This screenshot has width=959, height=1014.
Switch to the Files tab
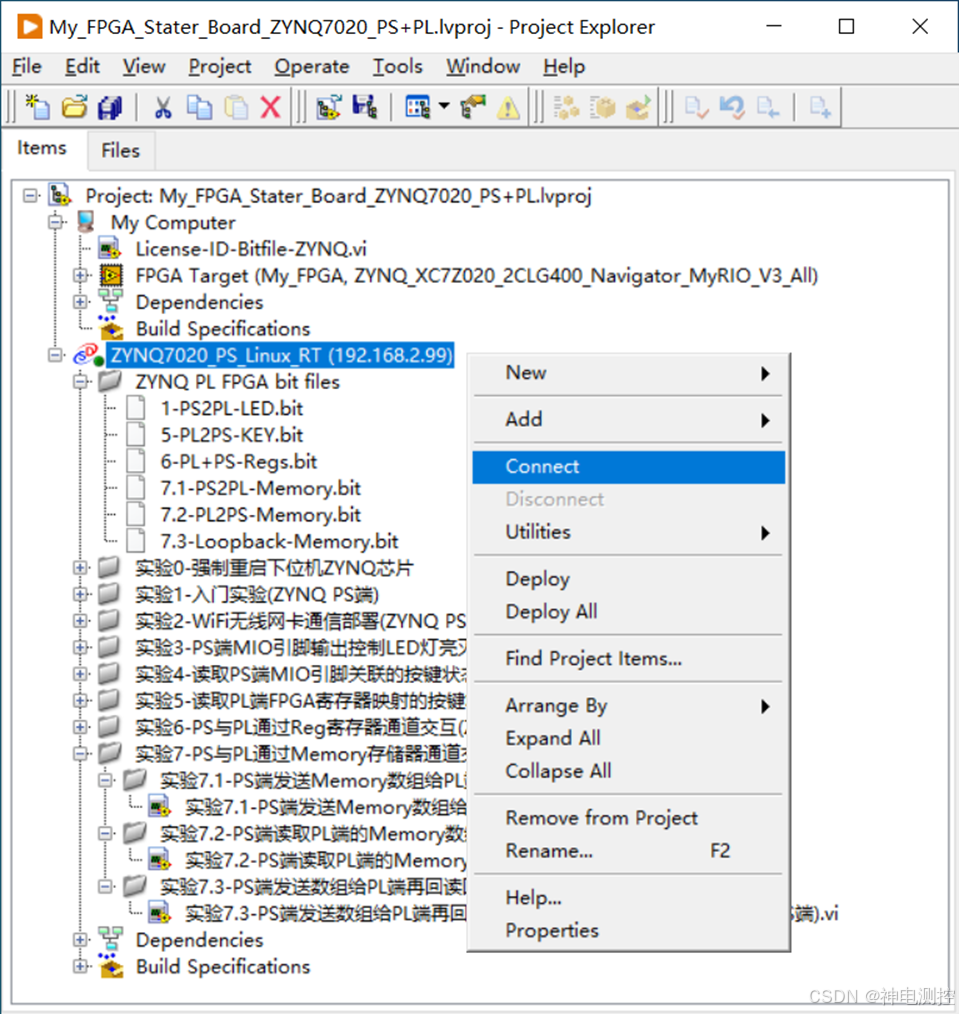pos(120,151)
